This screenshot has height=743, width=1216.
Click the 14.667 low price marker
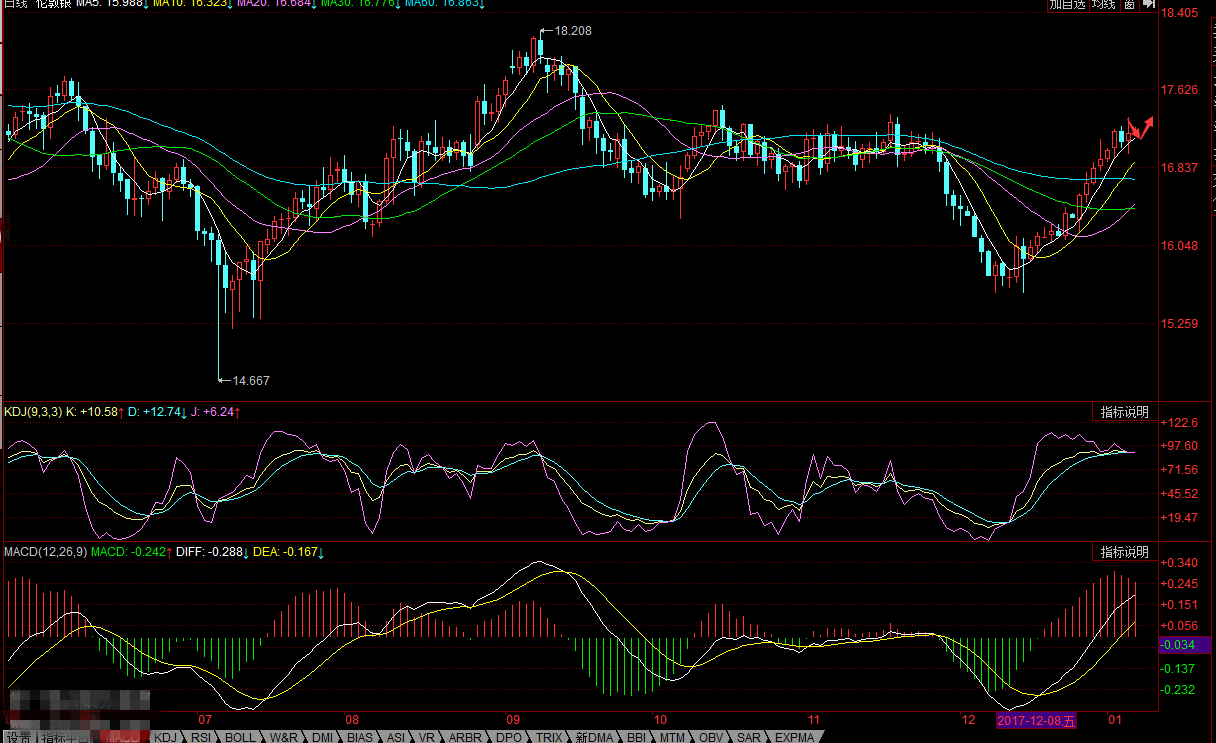pos(250,380)
